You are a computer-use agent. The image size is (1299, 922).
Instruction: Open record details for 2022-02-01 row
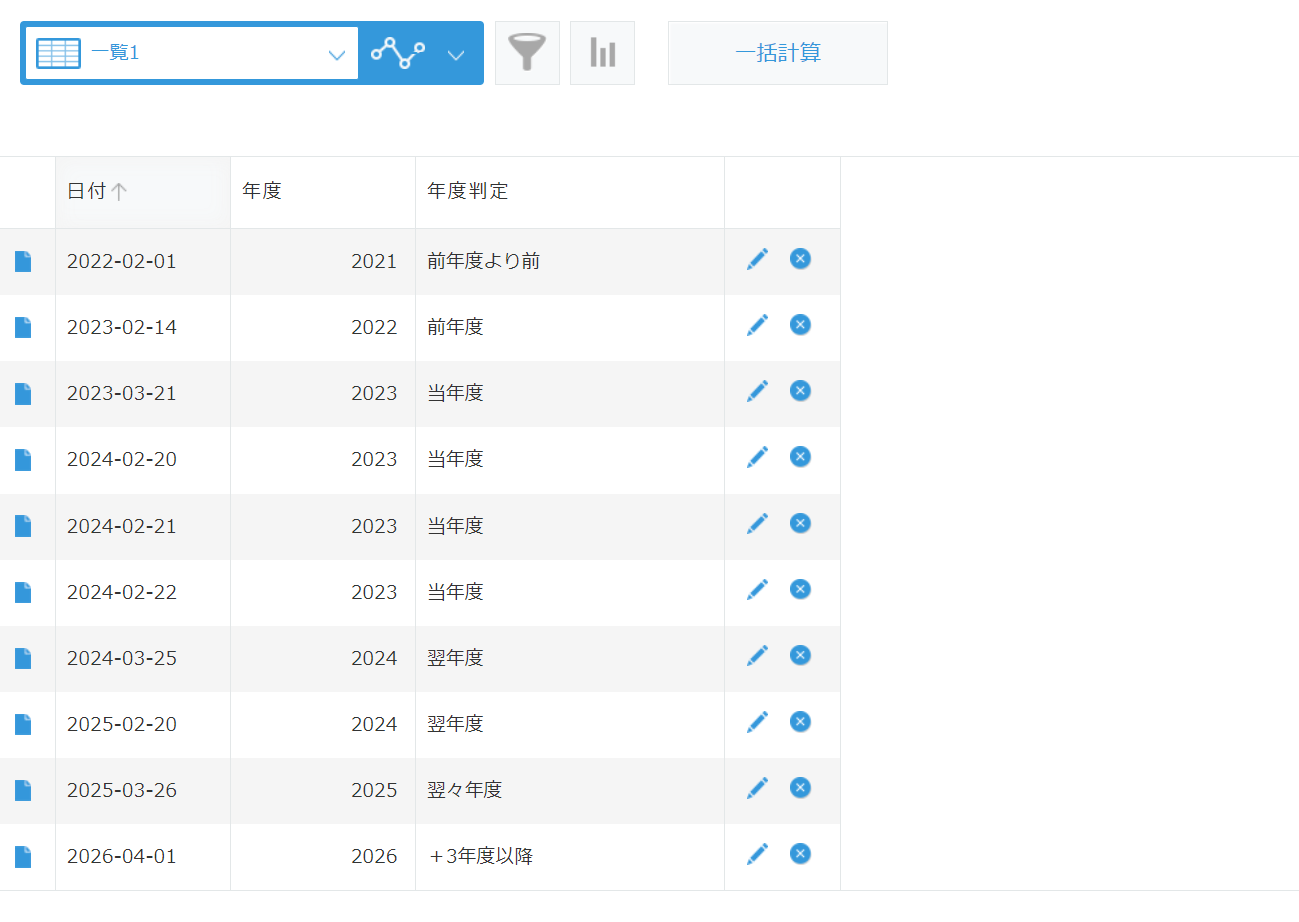coord(23,262)
